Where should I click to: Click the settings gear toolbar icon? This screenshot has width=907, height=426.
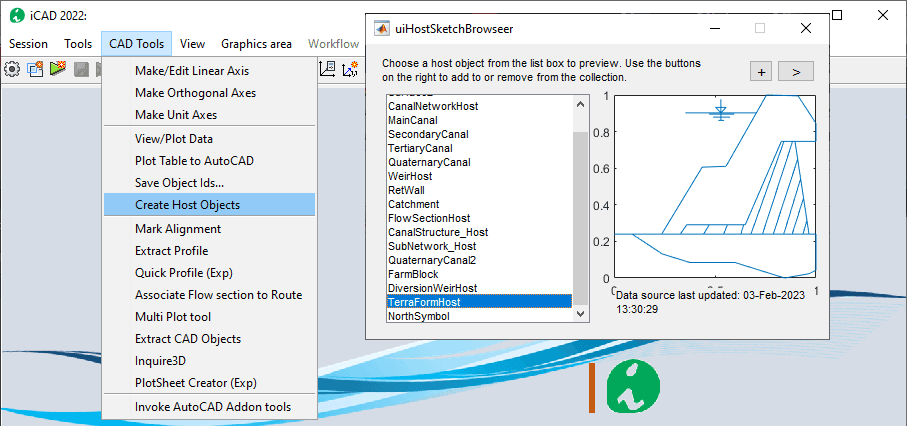pos(12,69)
